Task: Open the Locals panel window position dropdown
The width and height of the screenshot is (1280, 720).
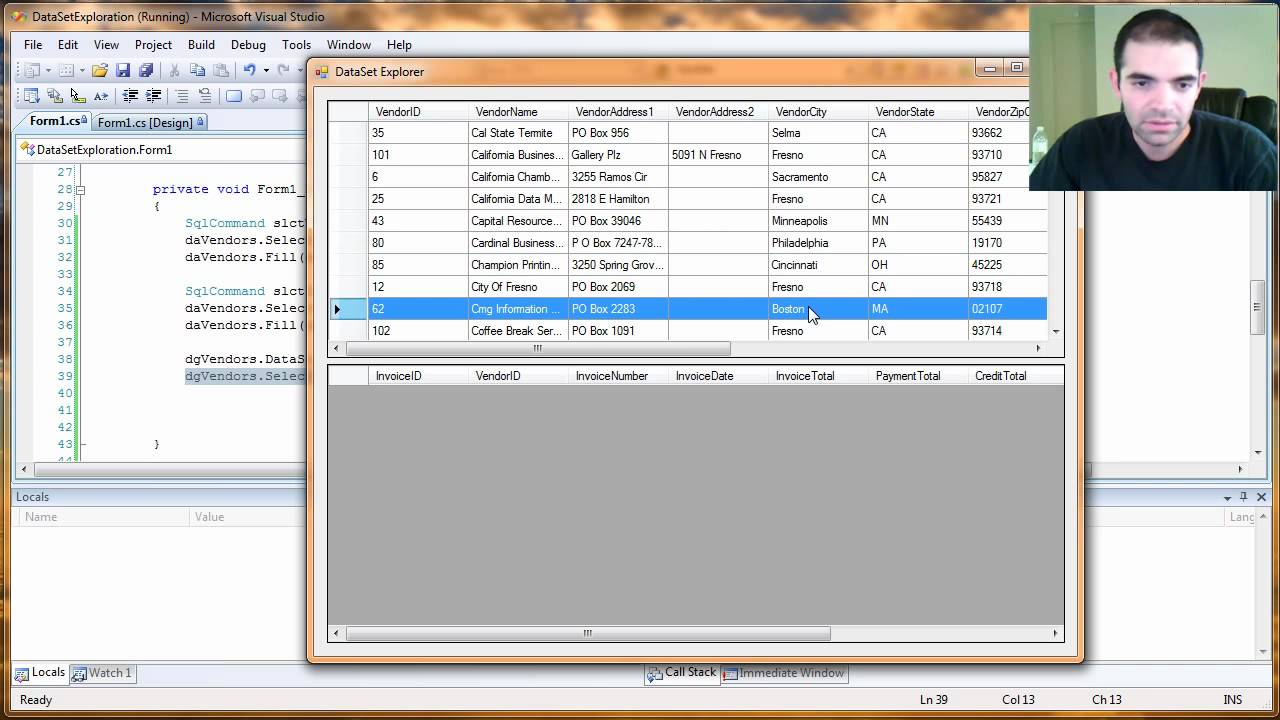Action: [1227, 497]
